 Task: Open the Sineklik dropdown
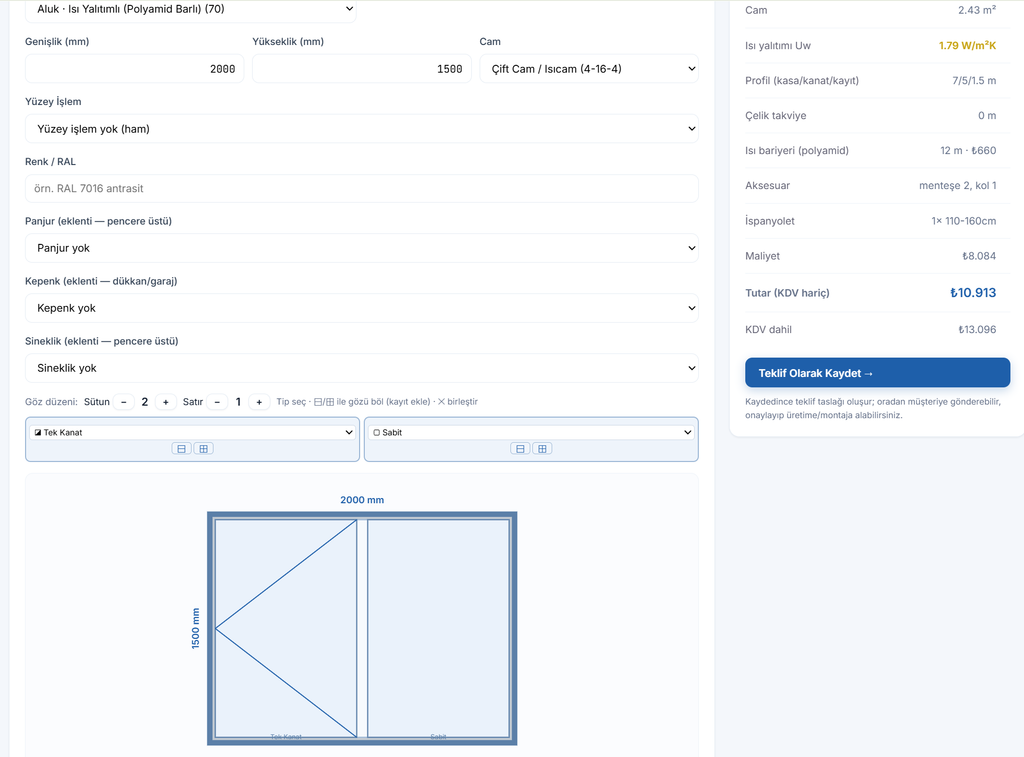point(362,368)
